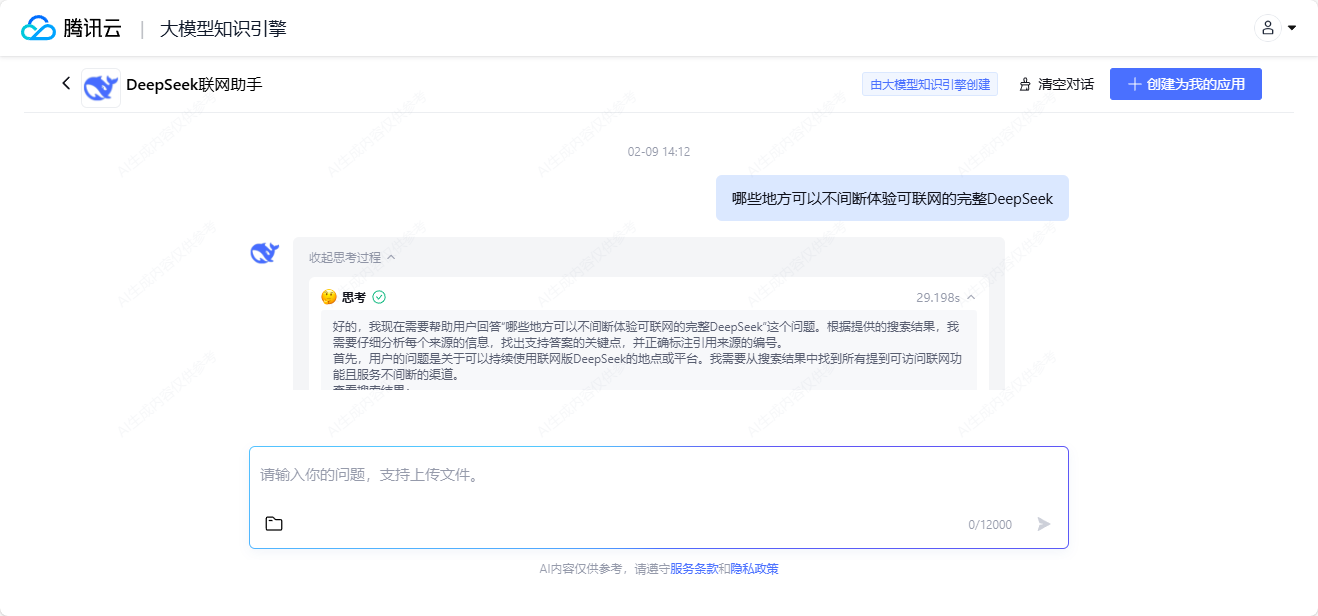The width and height of the screenshot is (1318, 616).
Task: Open the file upload folder icon
Action: pyautogui.click(x=274, y=523)
